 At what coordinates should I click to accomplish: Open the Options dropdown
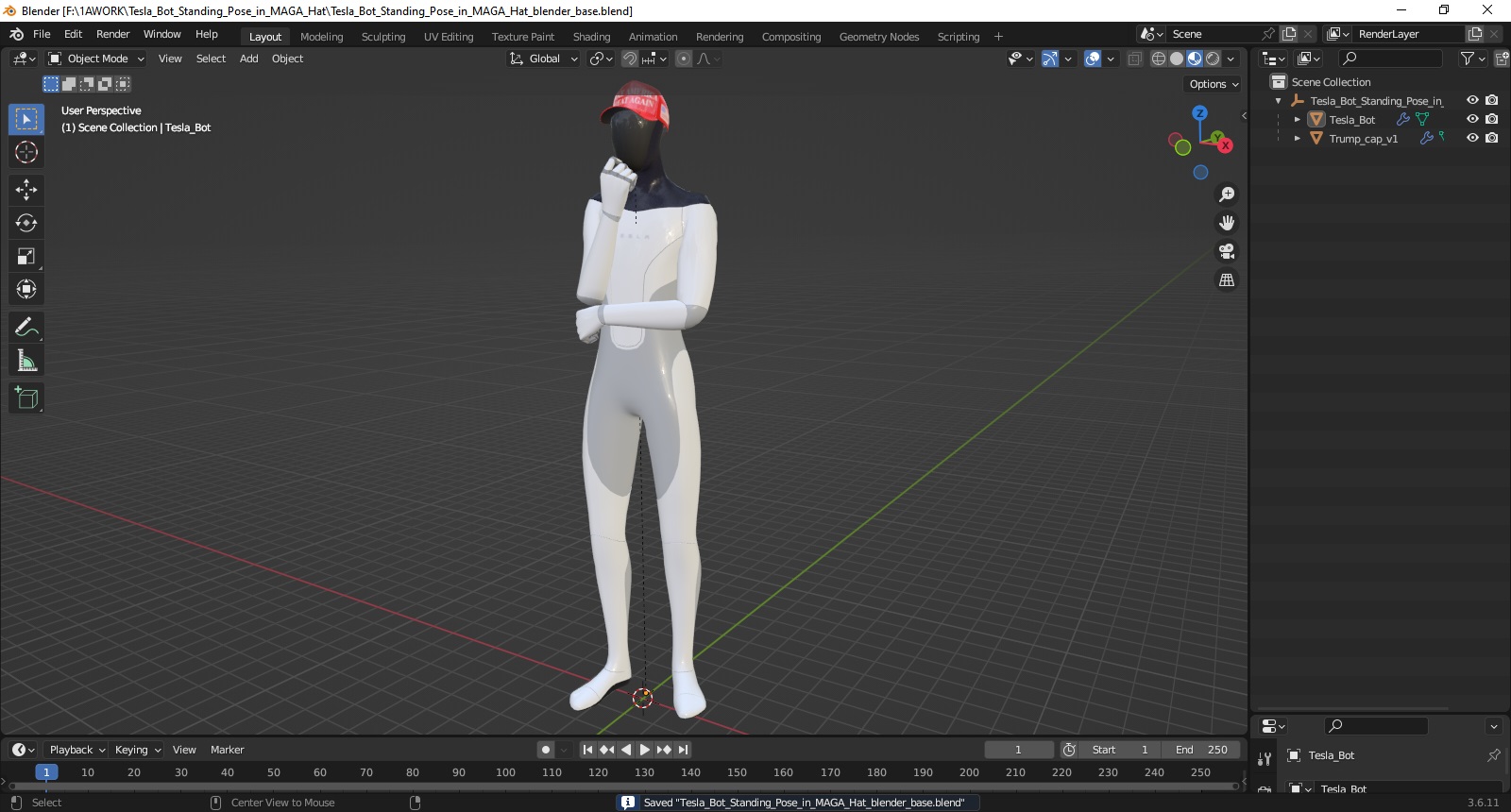click(1214, 84)
